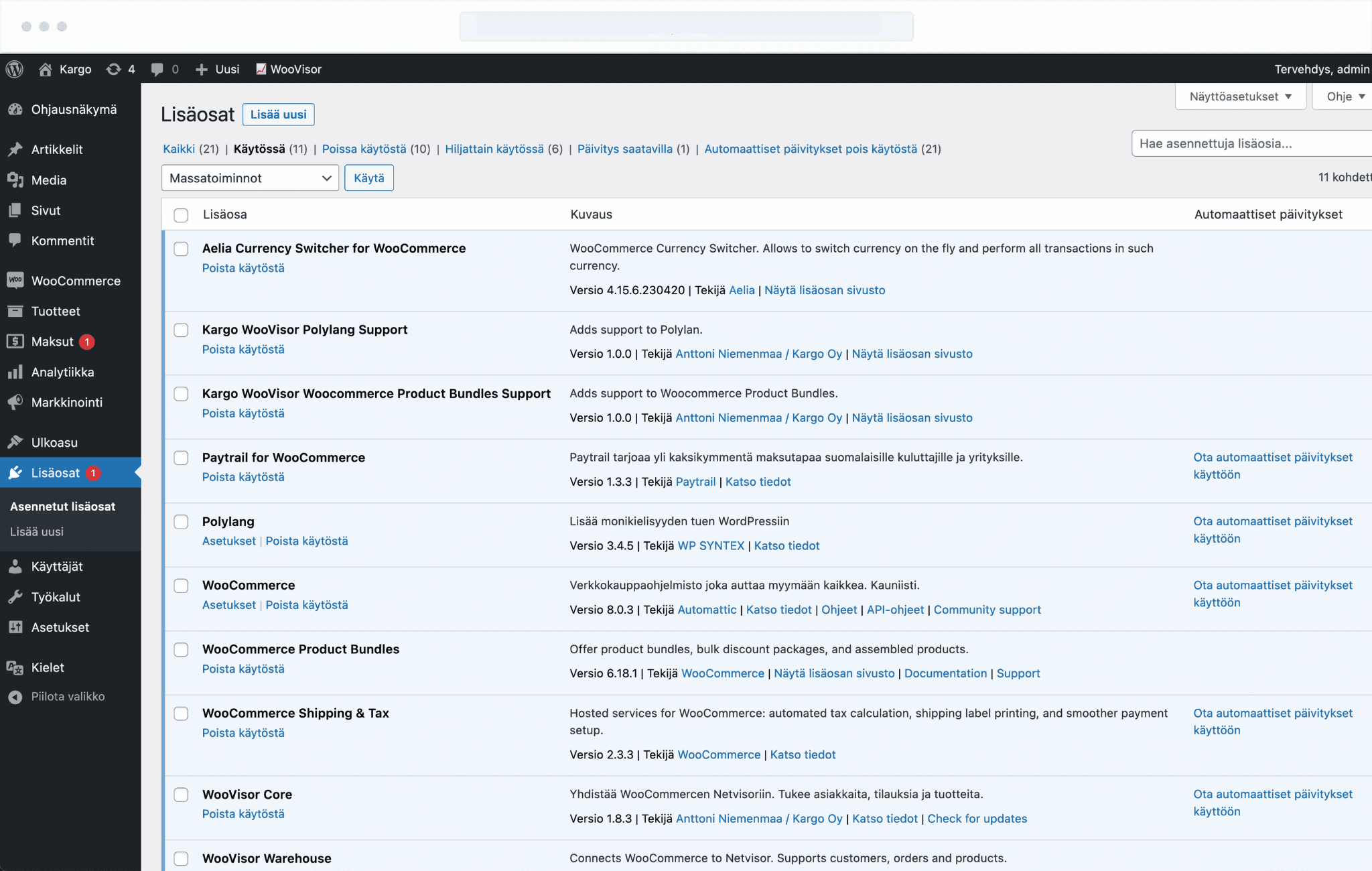Click the browser address bar
This screenshot has height=871, width=1372.
pos(686,26)
